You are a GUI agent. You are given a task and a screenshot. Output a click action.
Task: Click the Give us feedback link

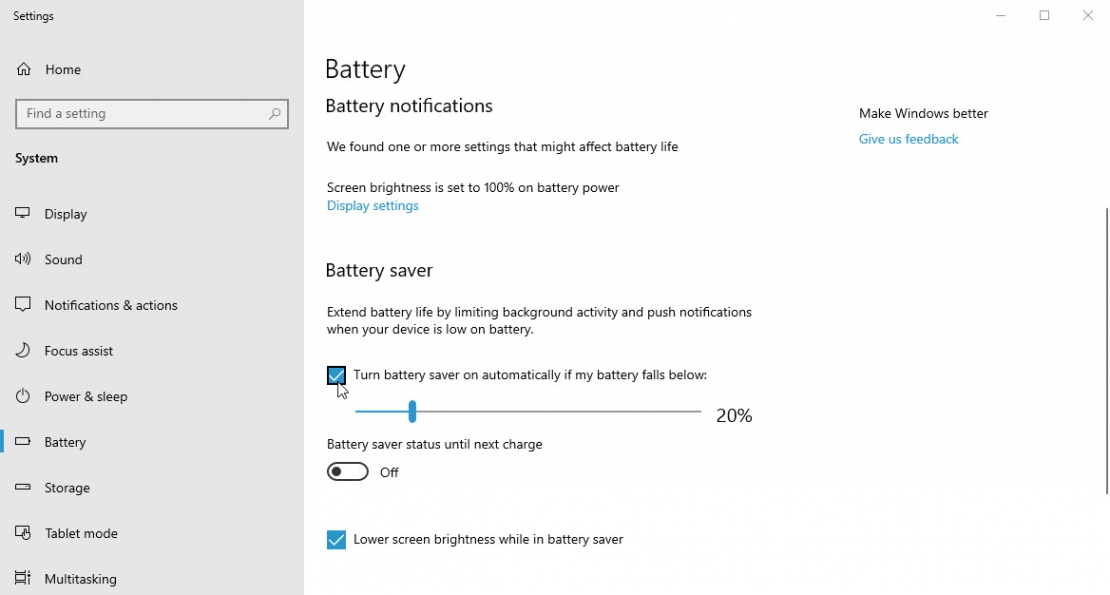click(908, 139)
